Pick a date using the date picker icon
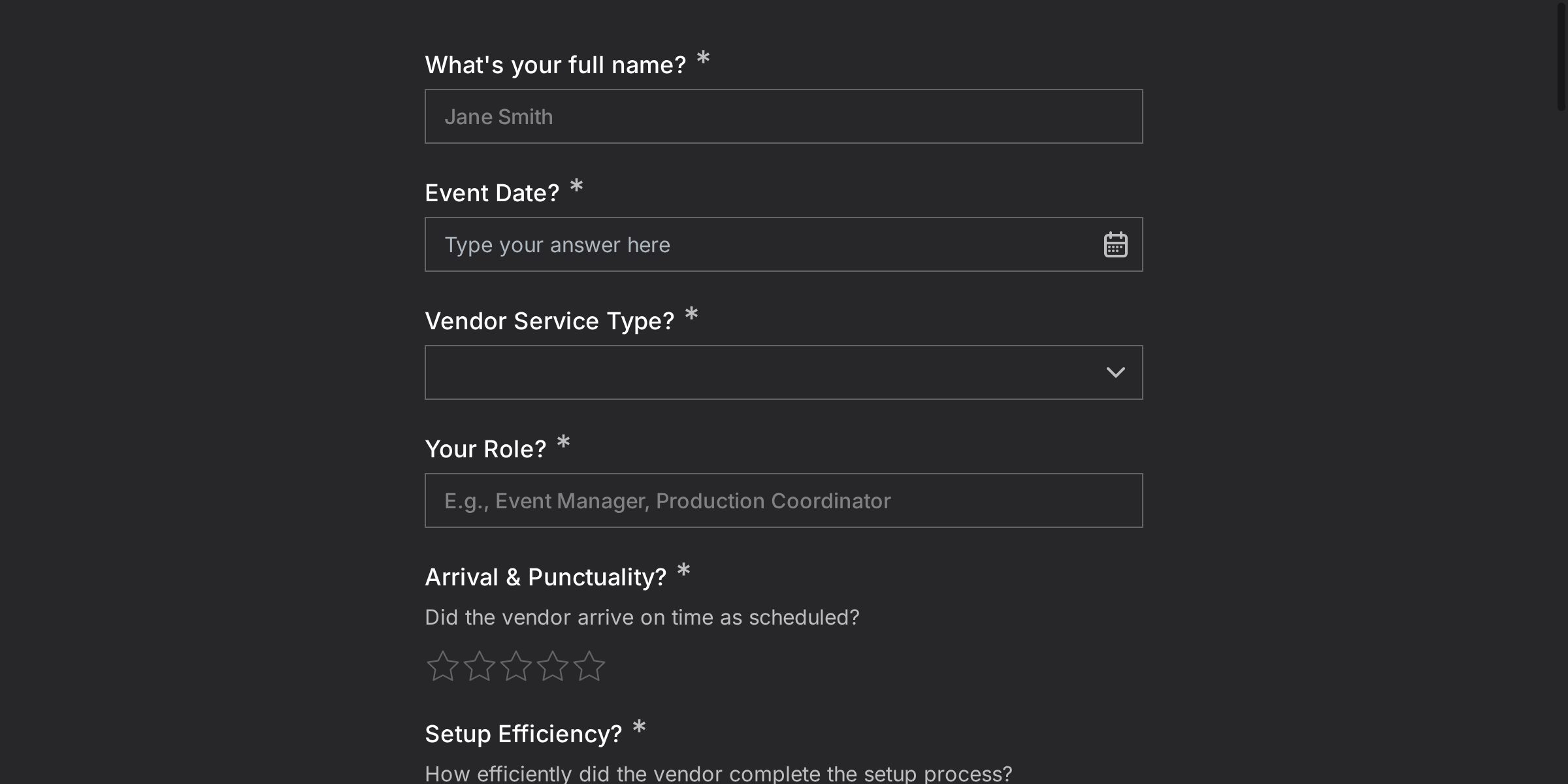Viewport: 1568px width, 784px height. tap(1116, 244)
